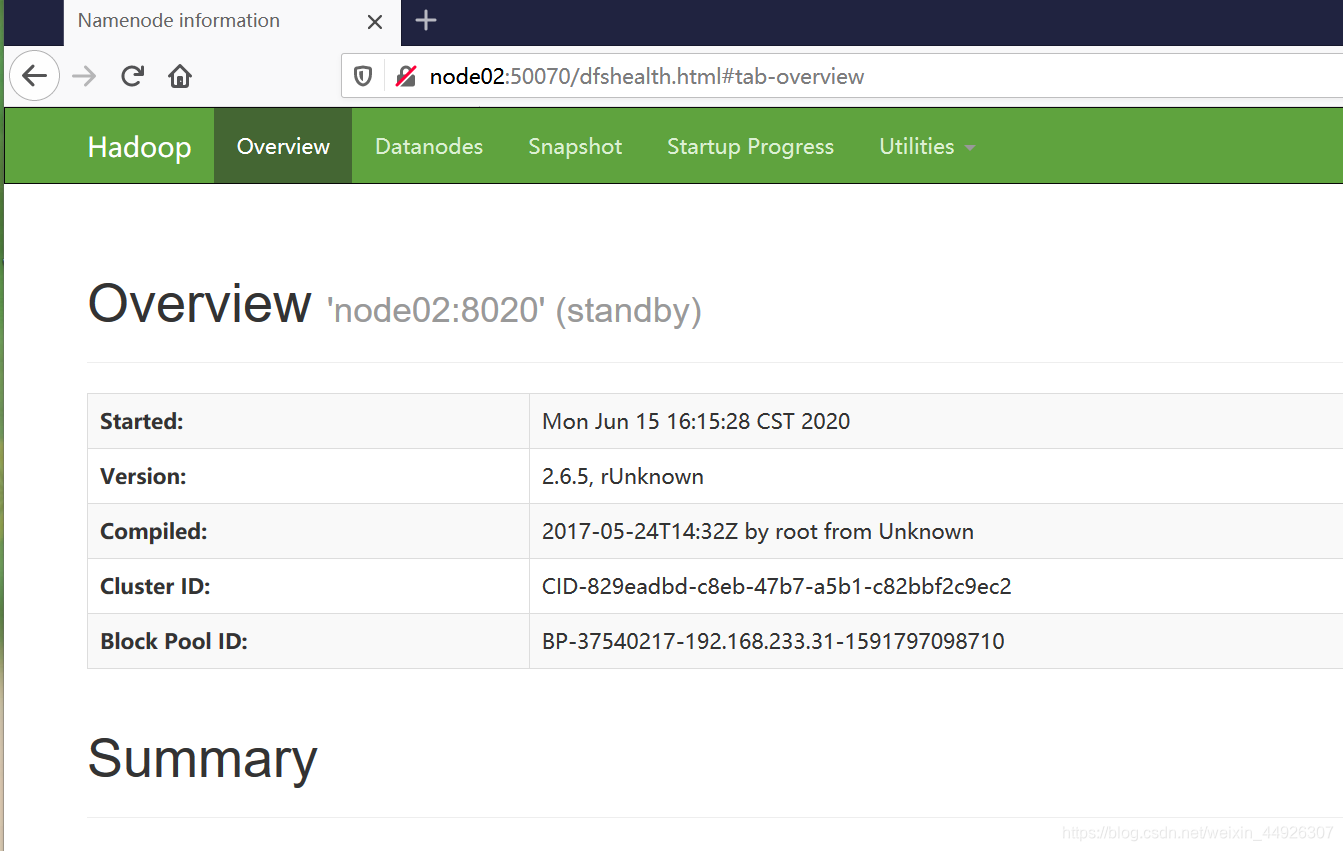This screenshot has height=851, width=1343.
Task: Click the tracking protection shield icon
Action: tap(364, 76)
